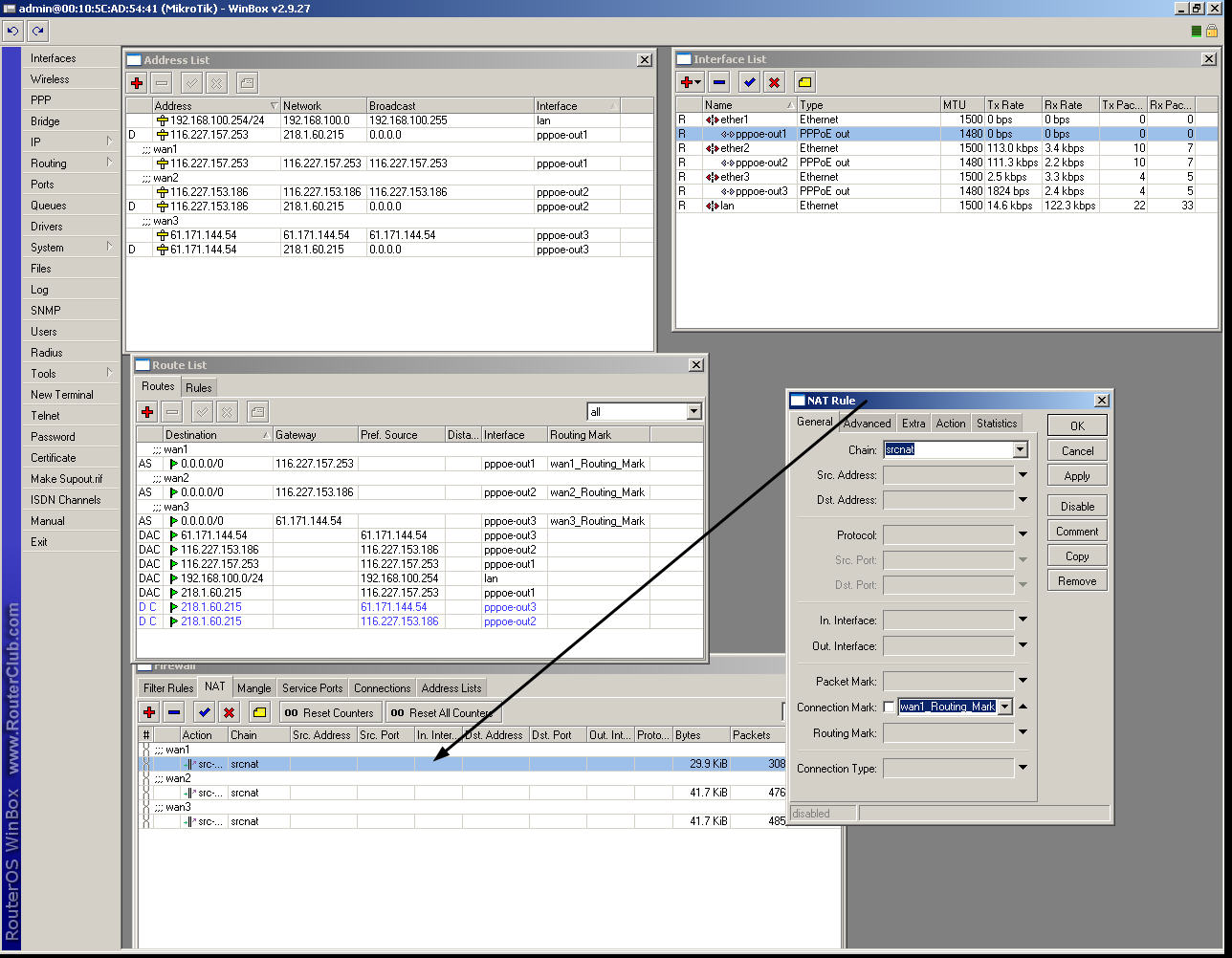
Task: Switch to the Action tab in NAT Rule
Action: click(x=951, y=424)
